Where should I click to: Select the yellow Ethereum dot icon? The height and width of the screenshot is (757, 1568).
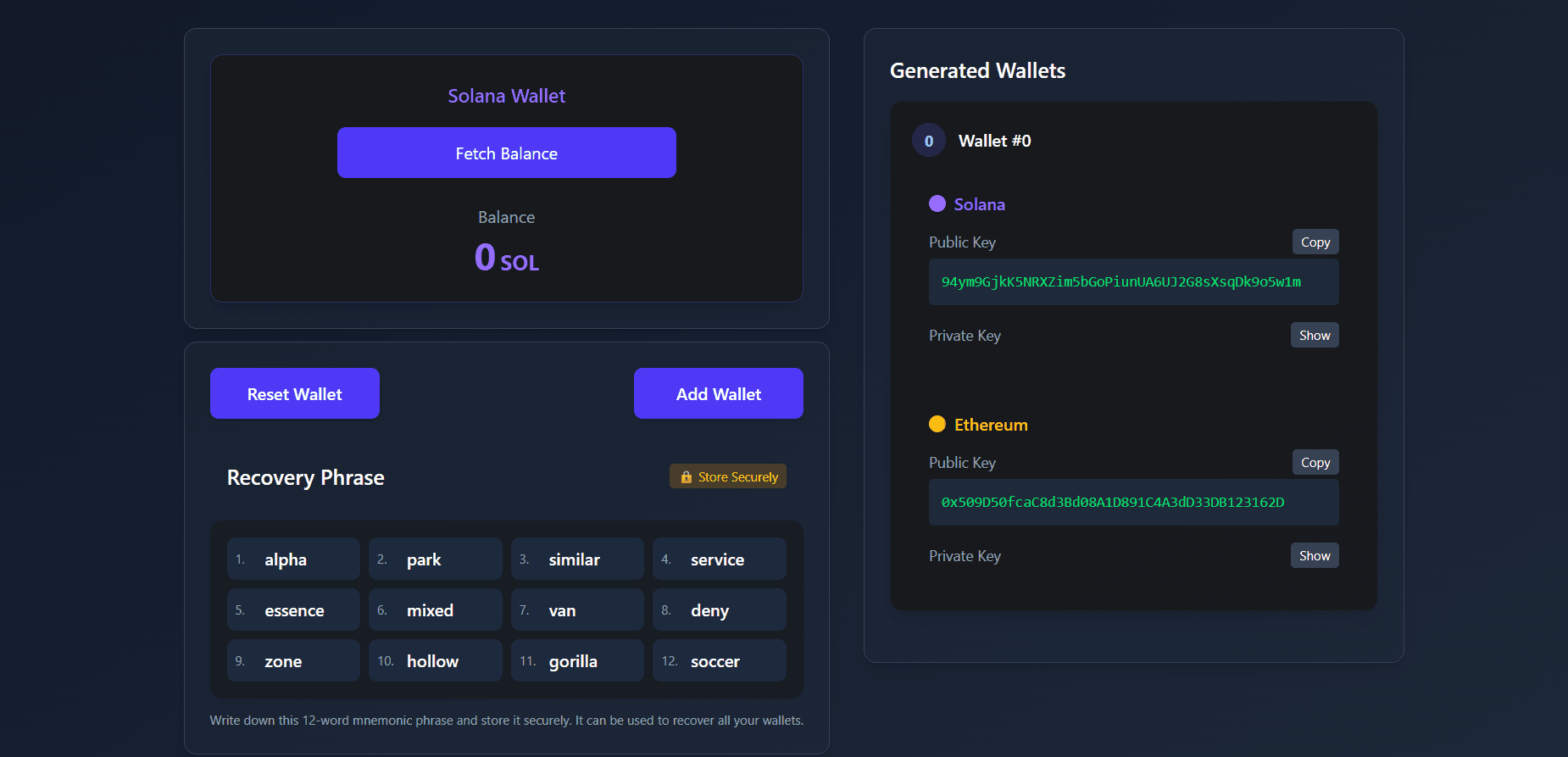(937, 424)
